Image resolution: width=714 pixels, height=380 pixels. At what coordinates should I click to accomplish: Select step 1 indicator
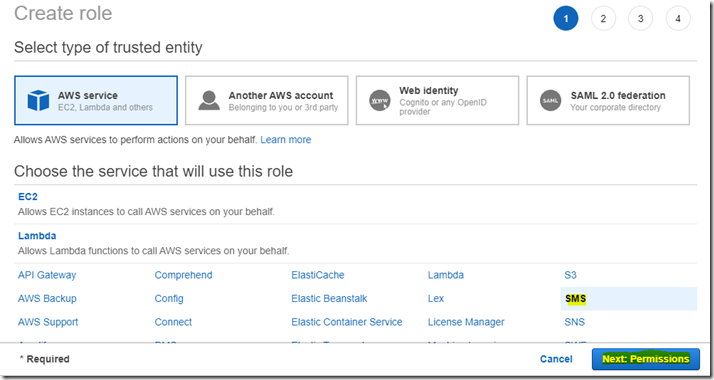click(566, 19)
